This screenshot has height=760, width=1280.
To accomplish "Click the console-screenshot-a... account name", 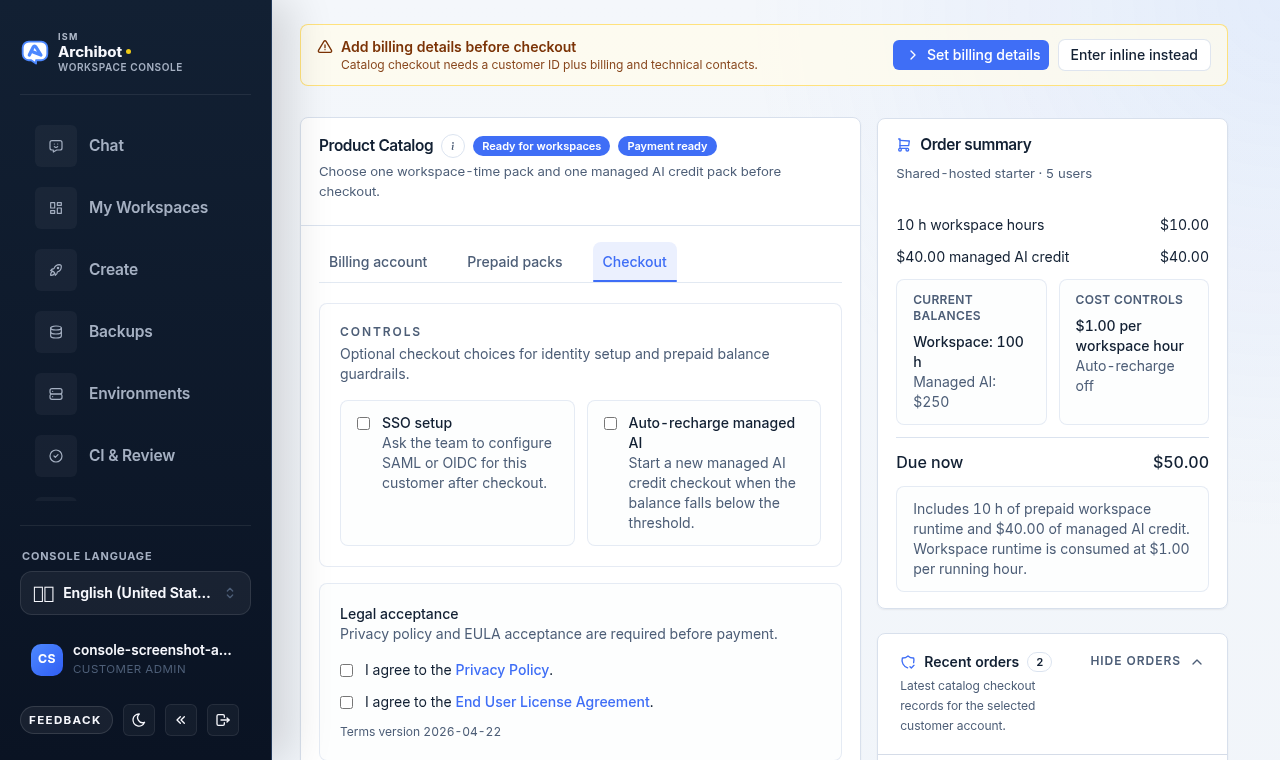I will pyautogui.click(x=152, y=650).
